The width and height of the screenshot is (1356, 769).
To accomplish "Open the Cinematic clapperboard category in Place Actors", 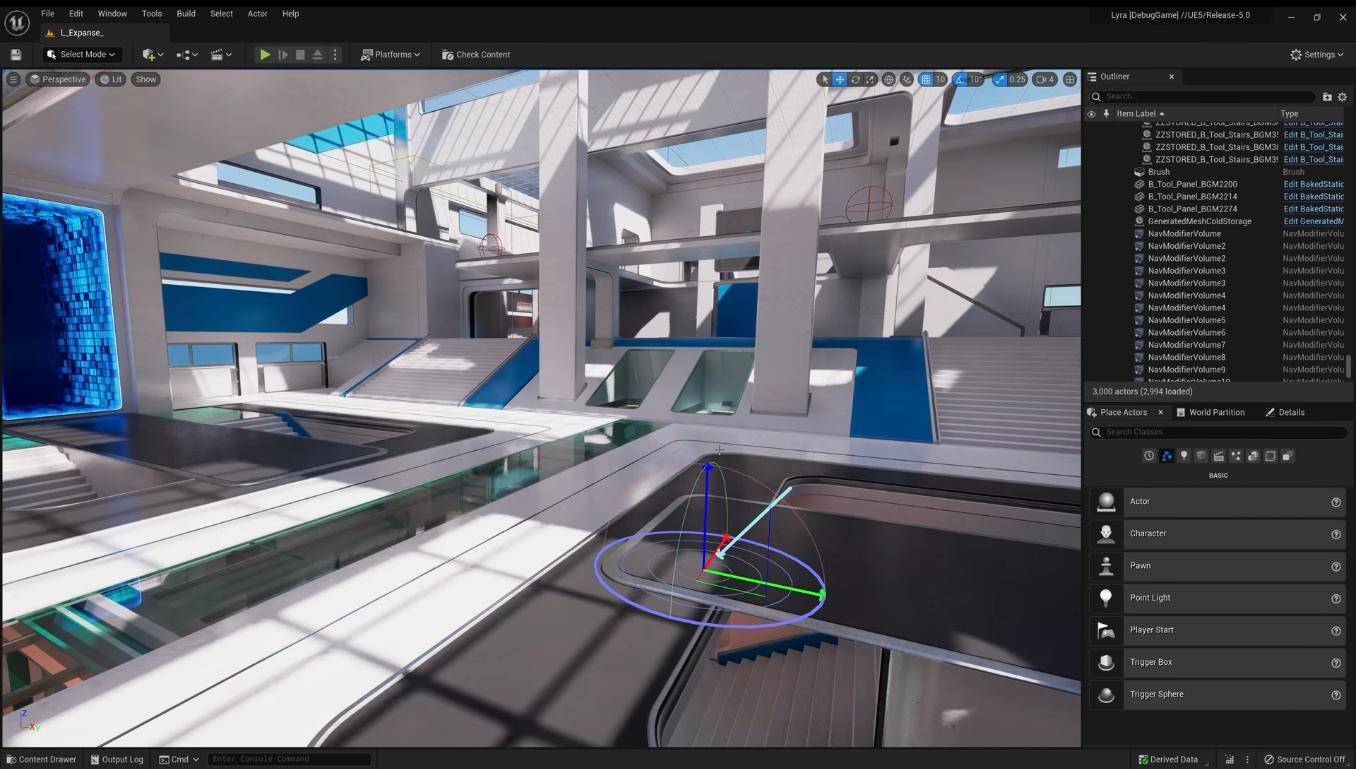I will click(1219, 456).
